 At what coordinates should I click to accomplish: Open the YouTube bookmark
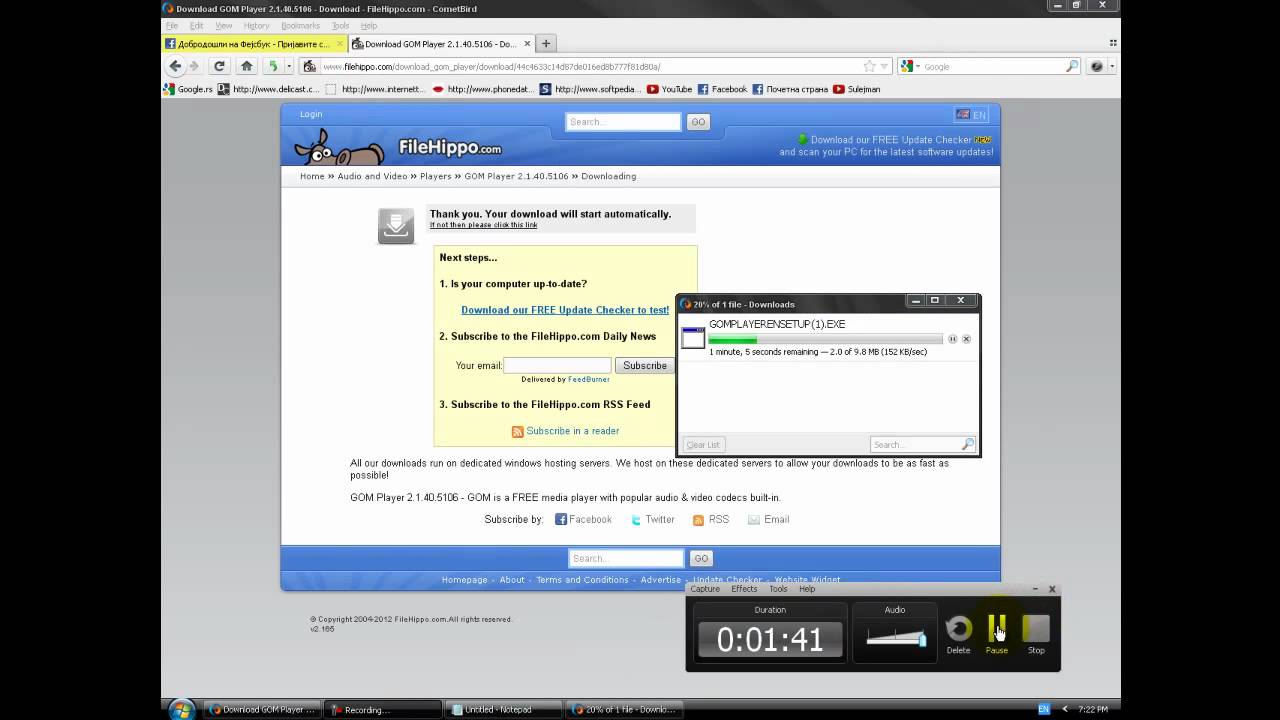(x=669, y=89)
